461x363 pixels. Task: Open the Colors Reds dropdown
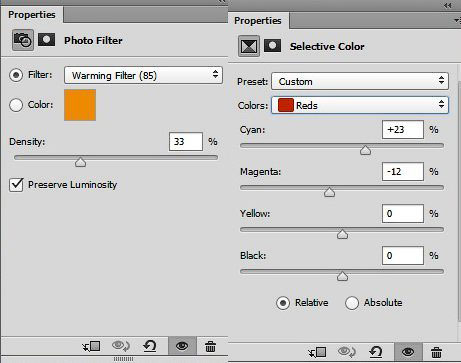click(x=360, y=105)
